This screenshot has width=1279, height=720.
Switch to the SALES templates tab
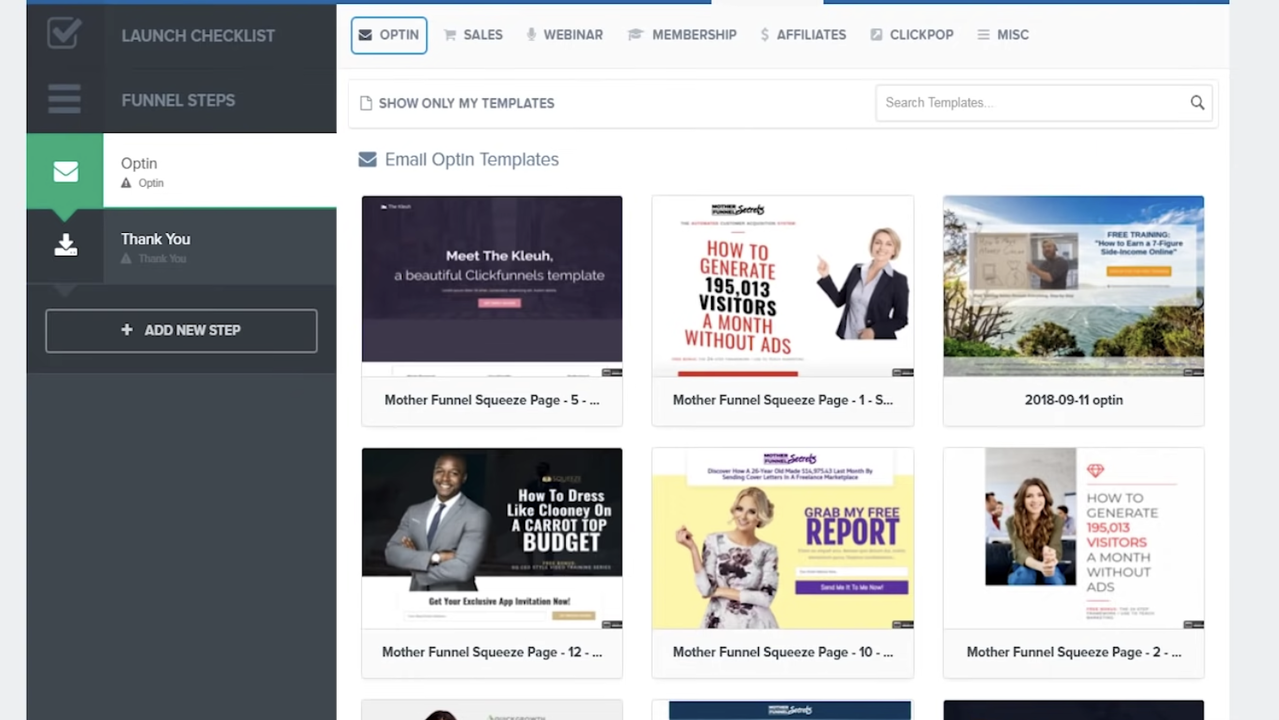click(472, 34)
